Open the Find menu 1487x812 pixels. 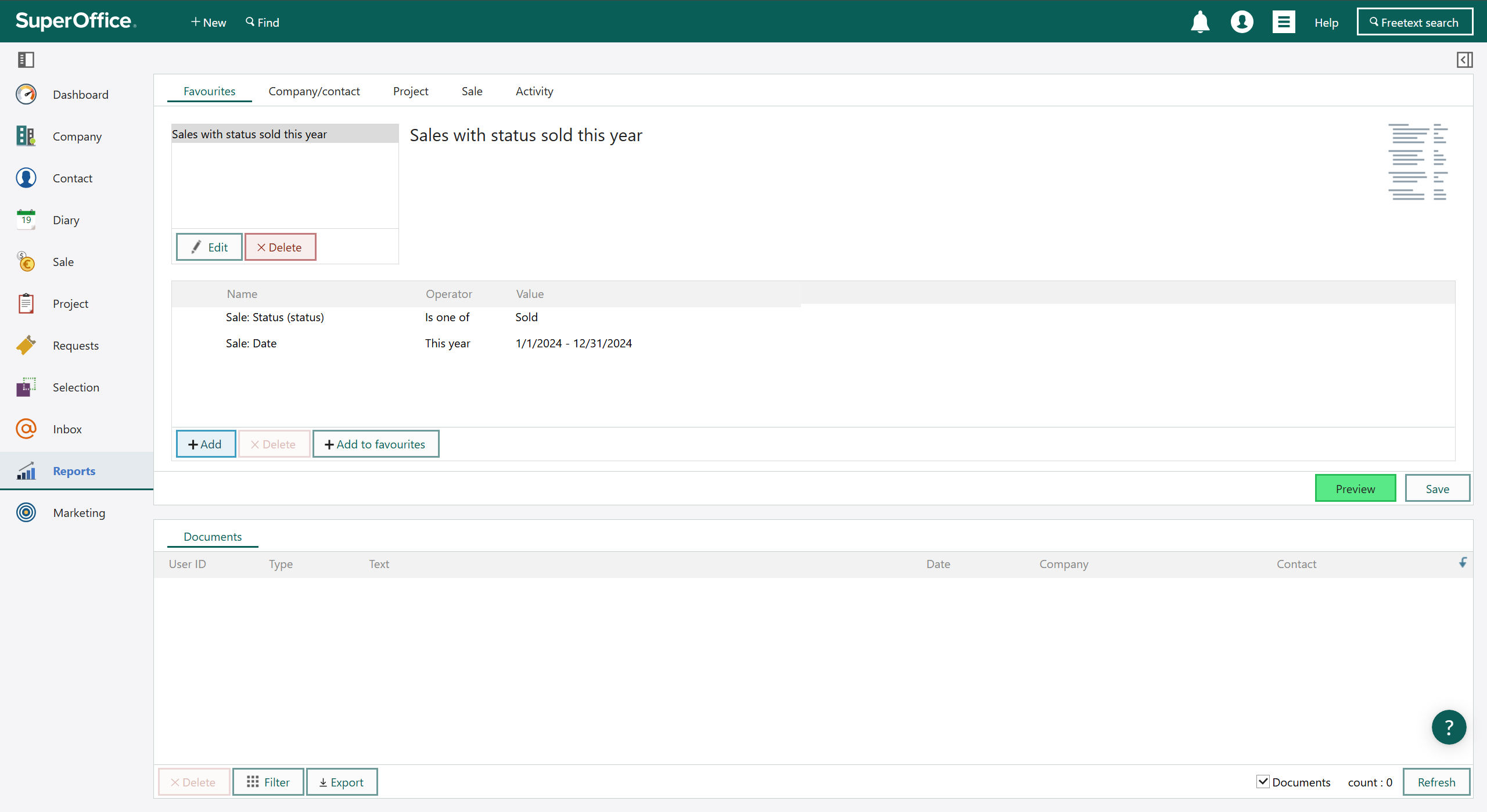point(263,22)
